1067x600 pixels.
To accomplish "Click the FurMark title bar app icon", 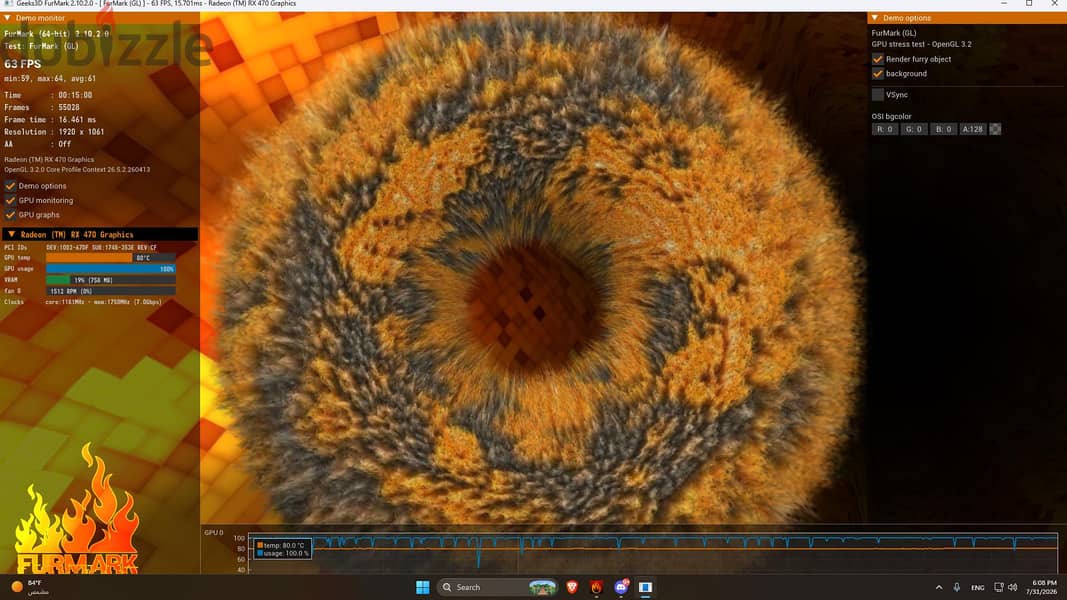I will click(8, 3).
